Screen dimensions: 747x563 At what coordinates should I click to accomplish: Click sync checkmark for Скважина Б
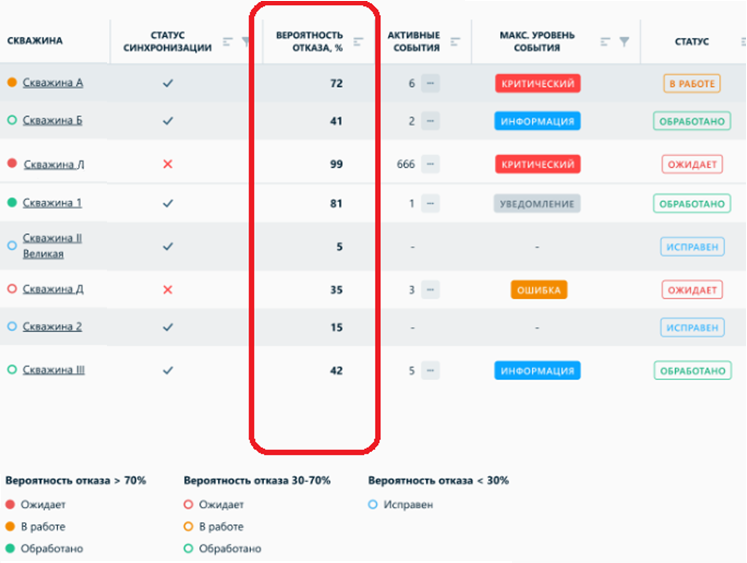click(x=168, y=121)
